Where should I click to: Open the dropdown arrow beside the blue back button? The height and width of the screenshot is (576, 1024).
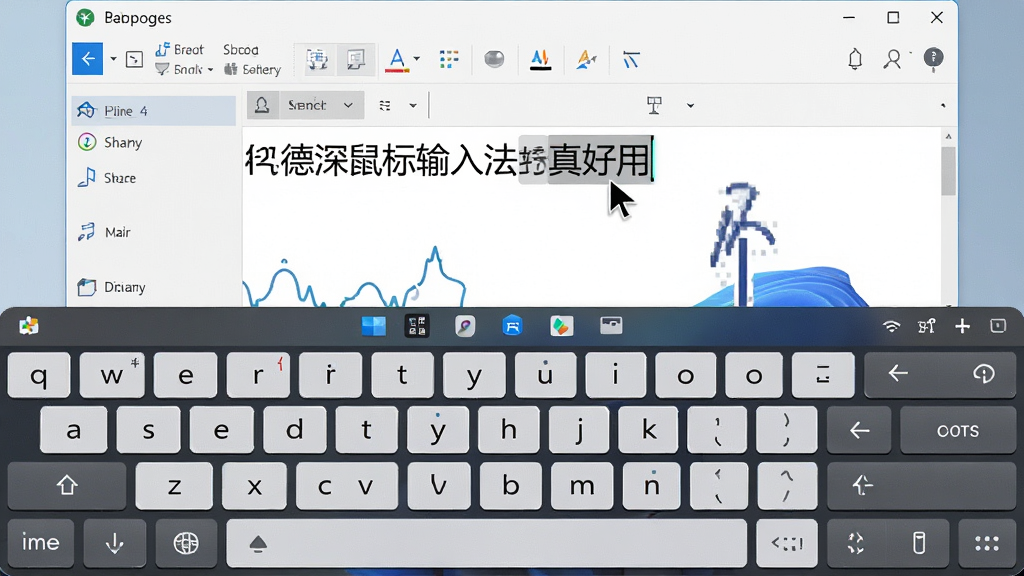(113, 59)
